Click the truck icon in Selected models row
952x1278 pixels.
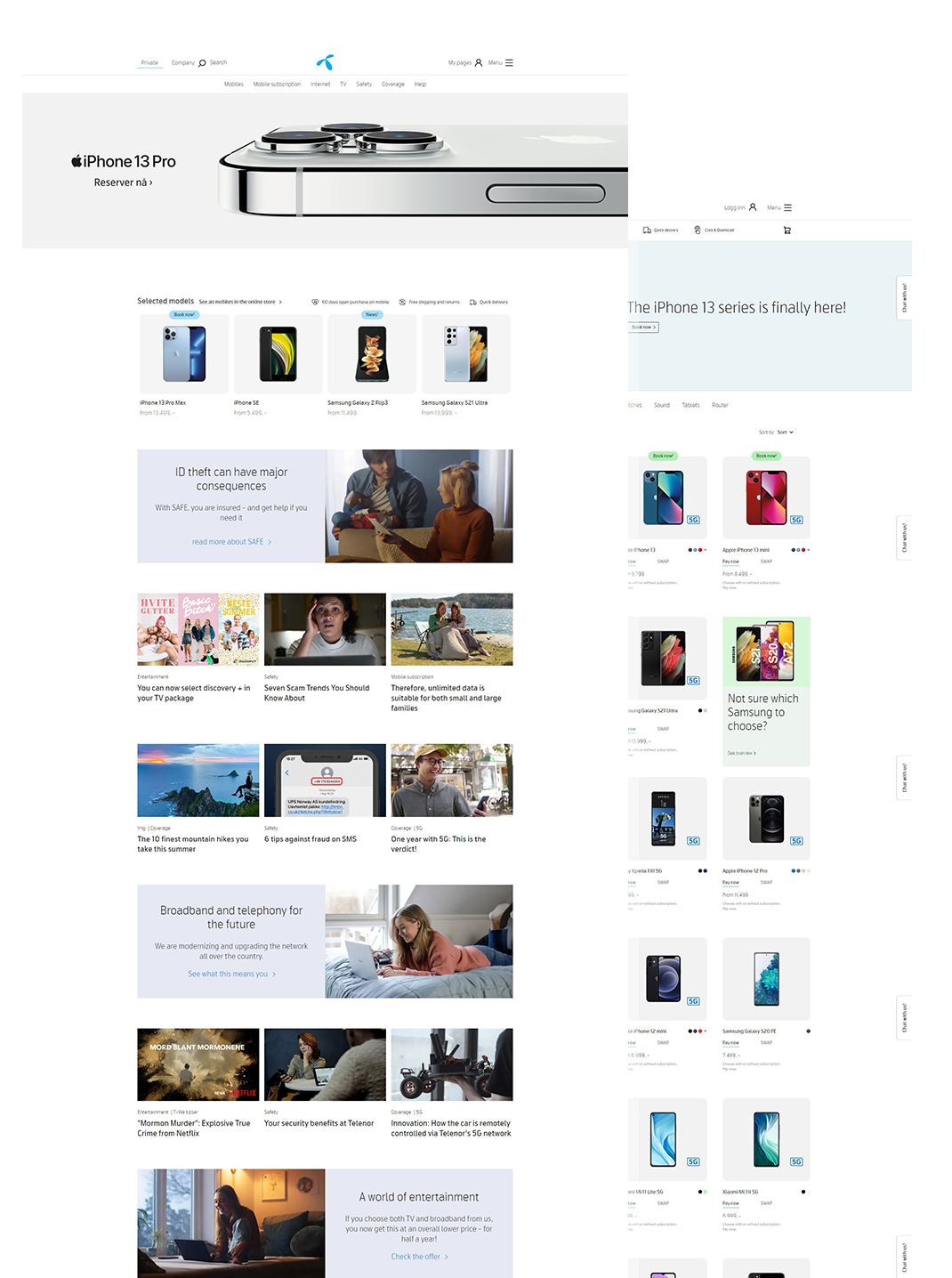(473, 302)
